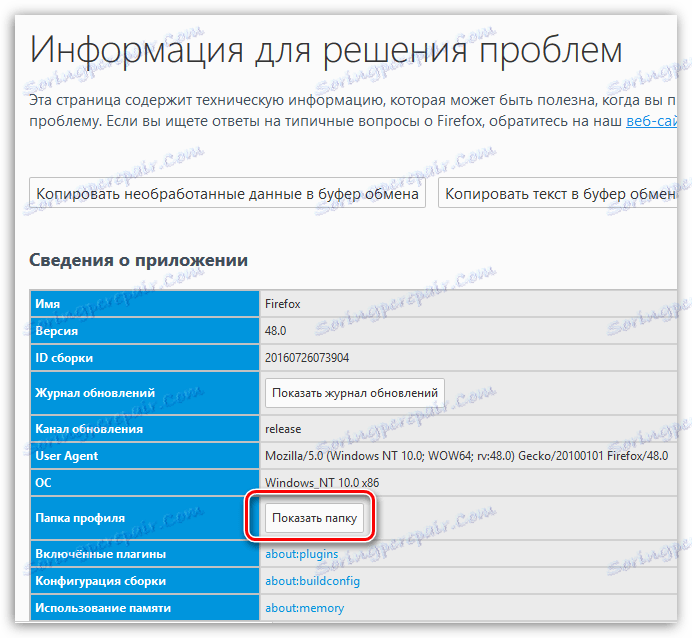Viewport: 692px width, 638px height.
Task: Select 'Windows_NT 10.0 x86' value
Action: click(x=322, y=483)
